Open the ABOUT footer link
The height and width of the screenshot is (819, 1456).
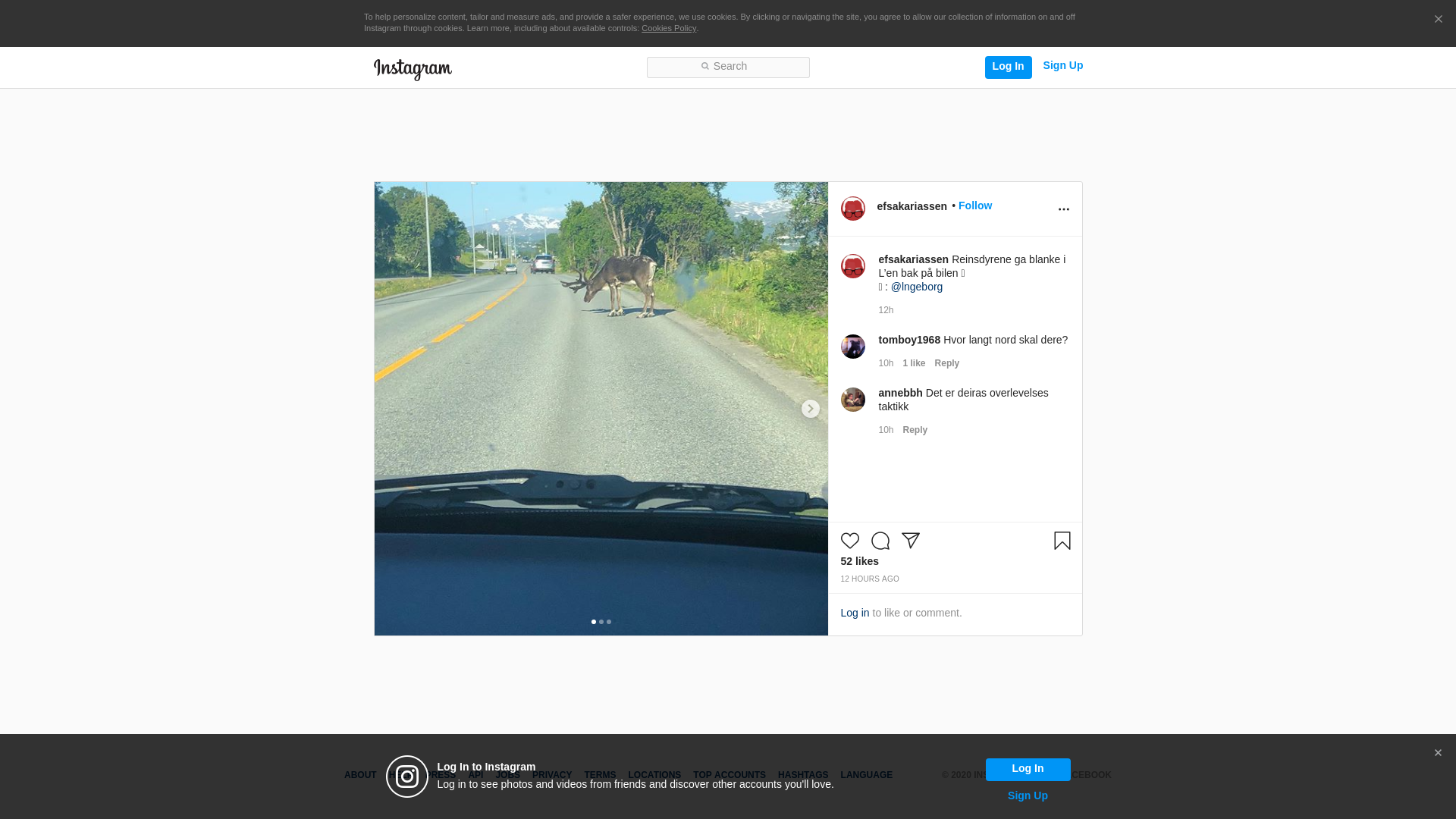[360, 775]
